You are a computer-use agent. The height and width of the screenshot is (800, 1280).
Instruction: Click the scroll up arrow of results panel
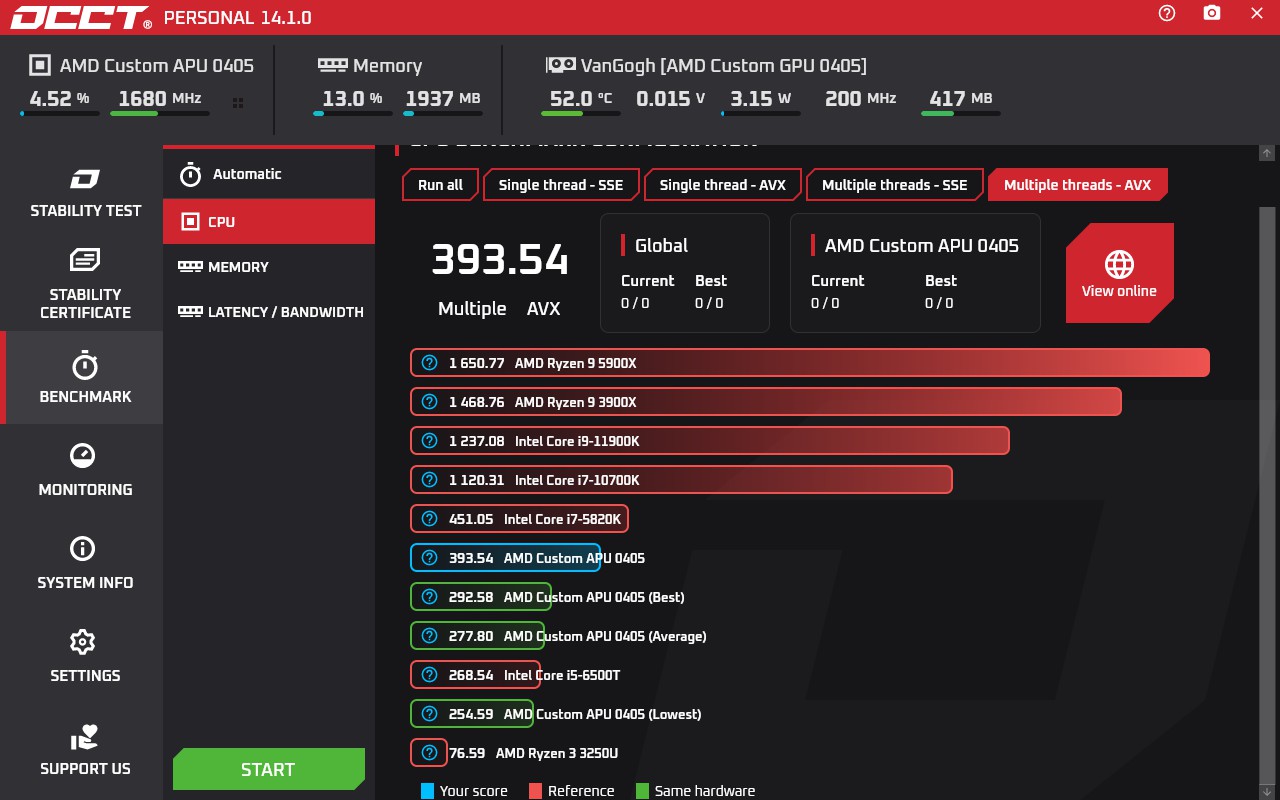[1267, 153]
